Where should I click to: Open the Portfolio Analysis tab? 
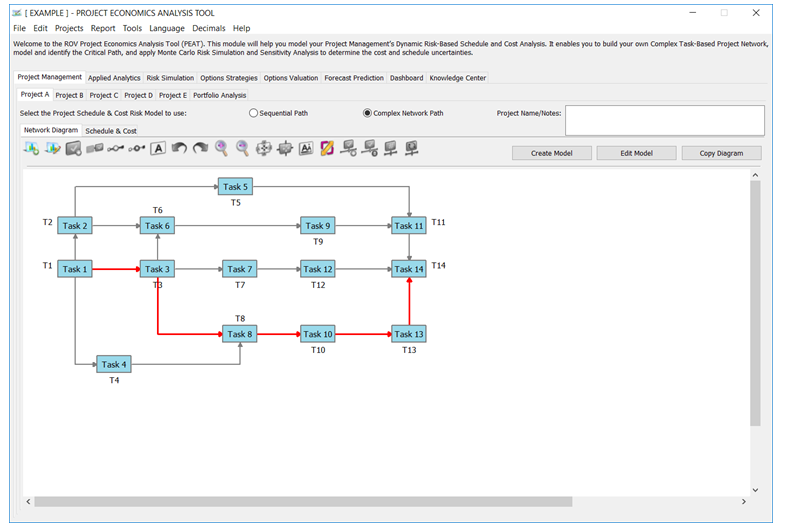click(219, 95)
